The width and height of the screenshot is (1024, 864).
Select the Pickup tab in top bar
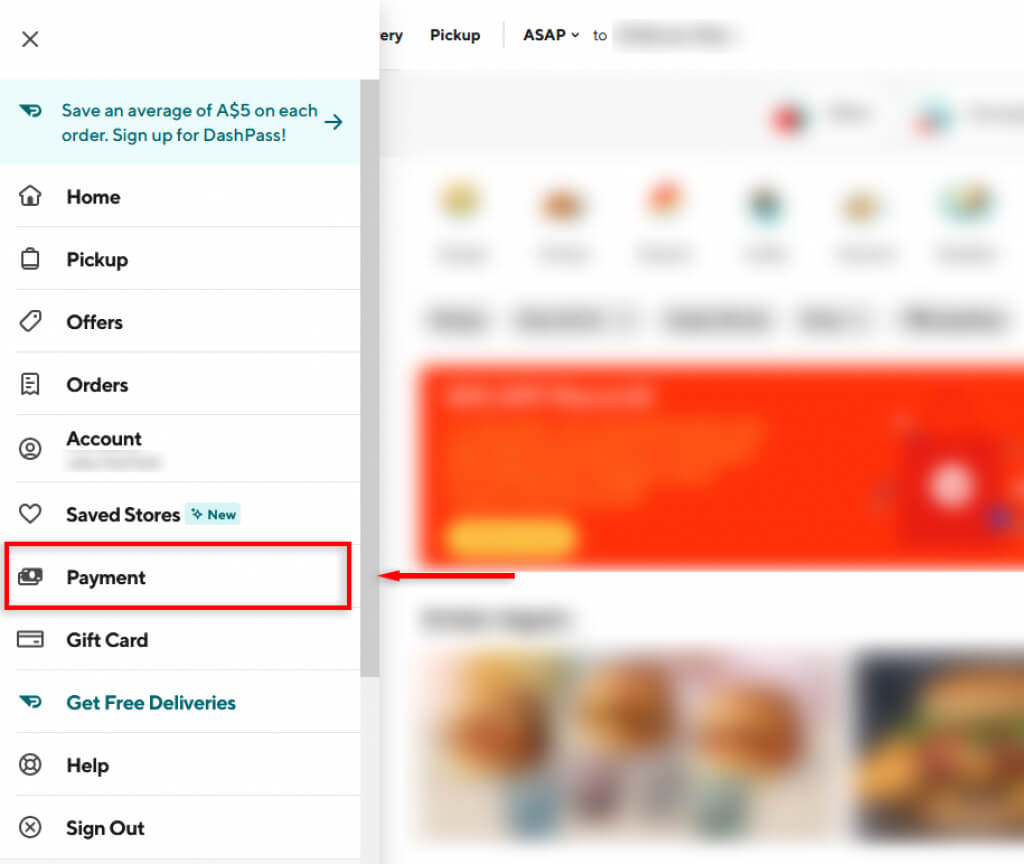(455, 35)
